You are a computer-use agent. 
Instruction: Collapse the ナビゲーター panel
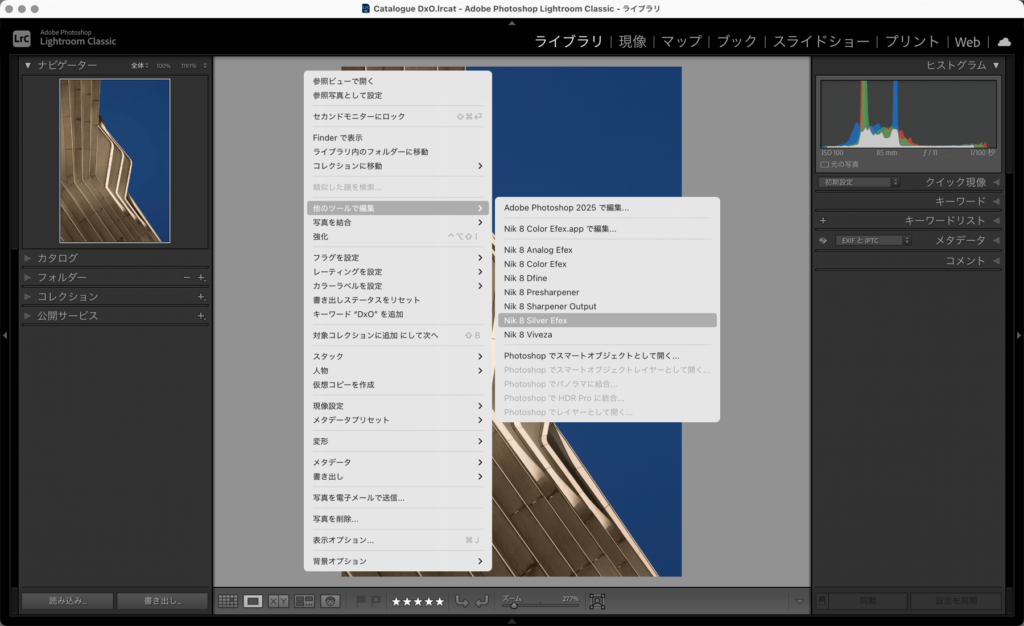[x=28, y=65]
